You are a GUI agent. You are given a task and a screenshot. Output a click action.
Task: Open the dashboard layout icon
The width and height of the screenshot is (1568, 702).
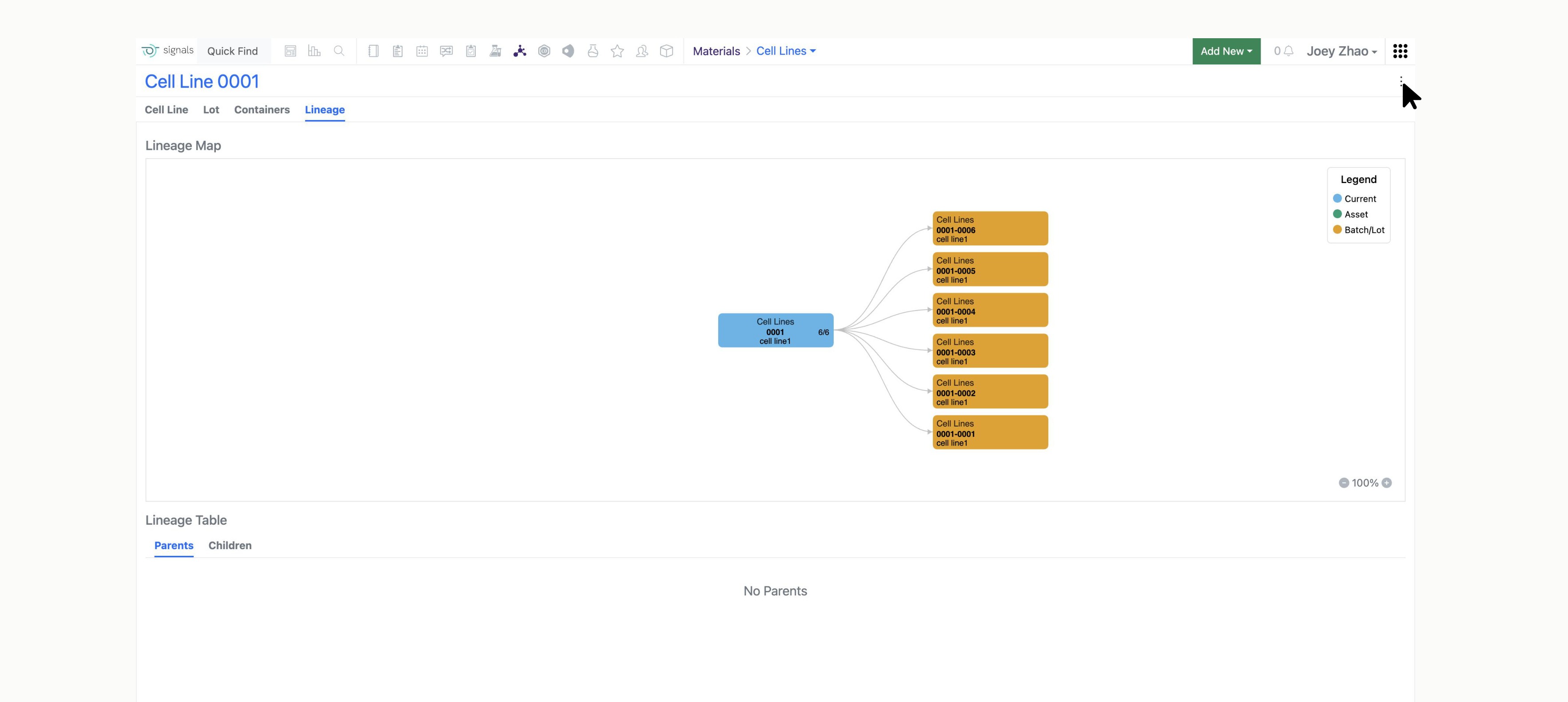(291, 51)
